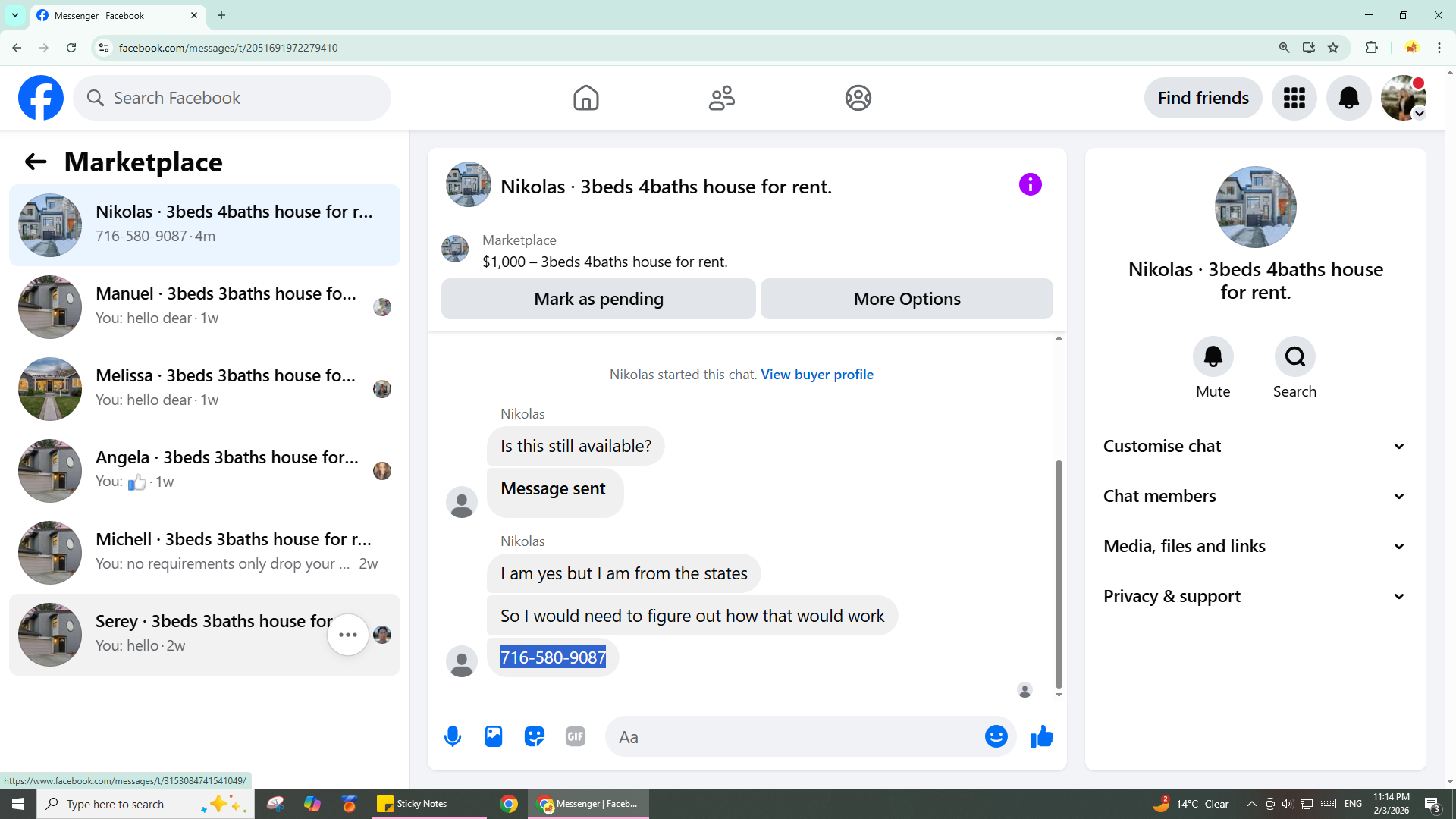Expand the Customise chat section

click(x=1254, y=446)
